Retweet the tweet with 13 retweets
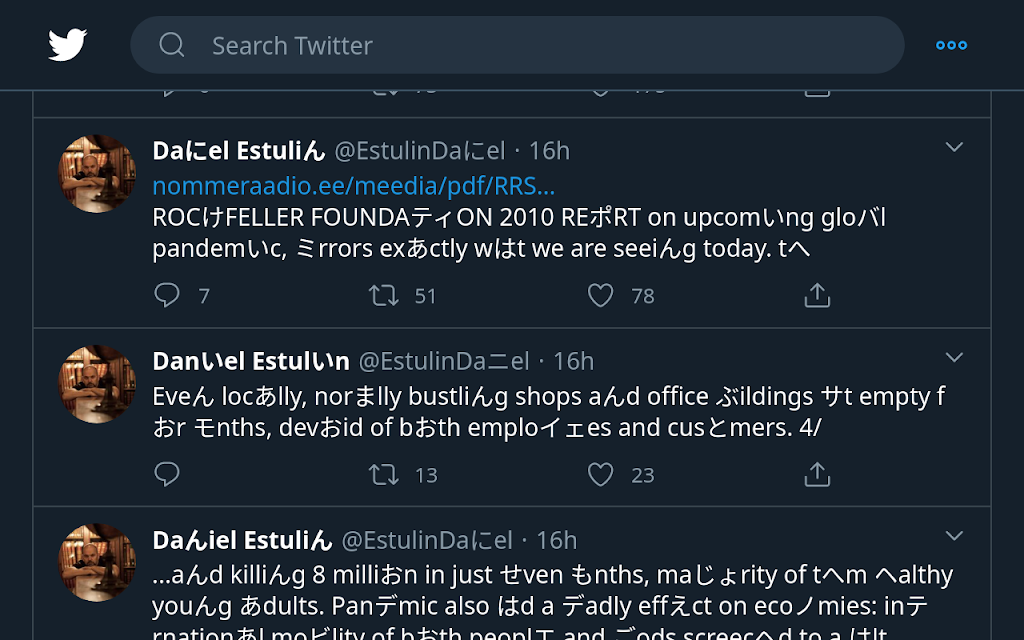 (x=384, y=474)
